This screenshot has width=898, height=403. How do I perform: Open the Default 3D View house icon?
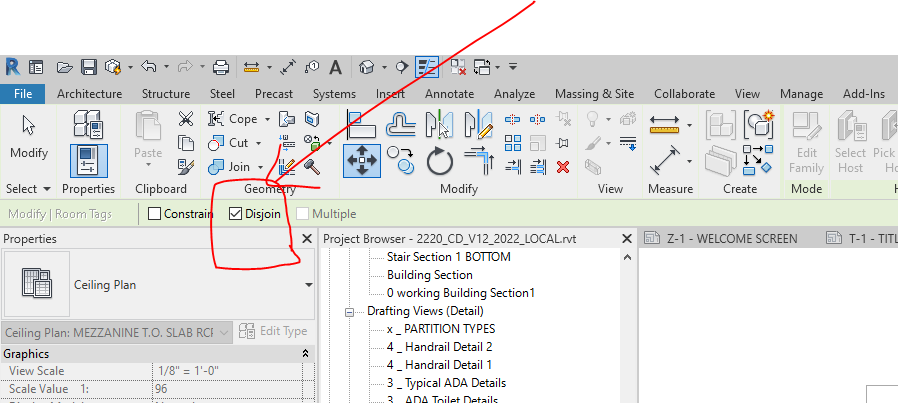[x=367, y=68]
